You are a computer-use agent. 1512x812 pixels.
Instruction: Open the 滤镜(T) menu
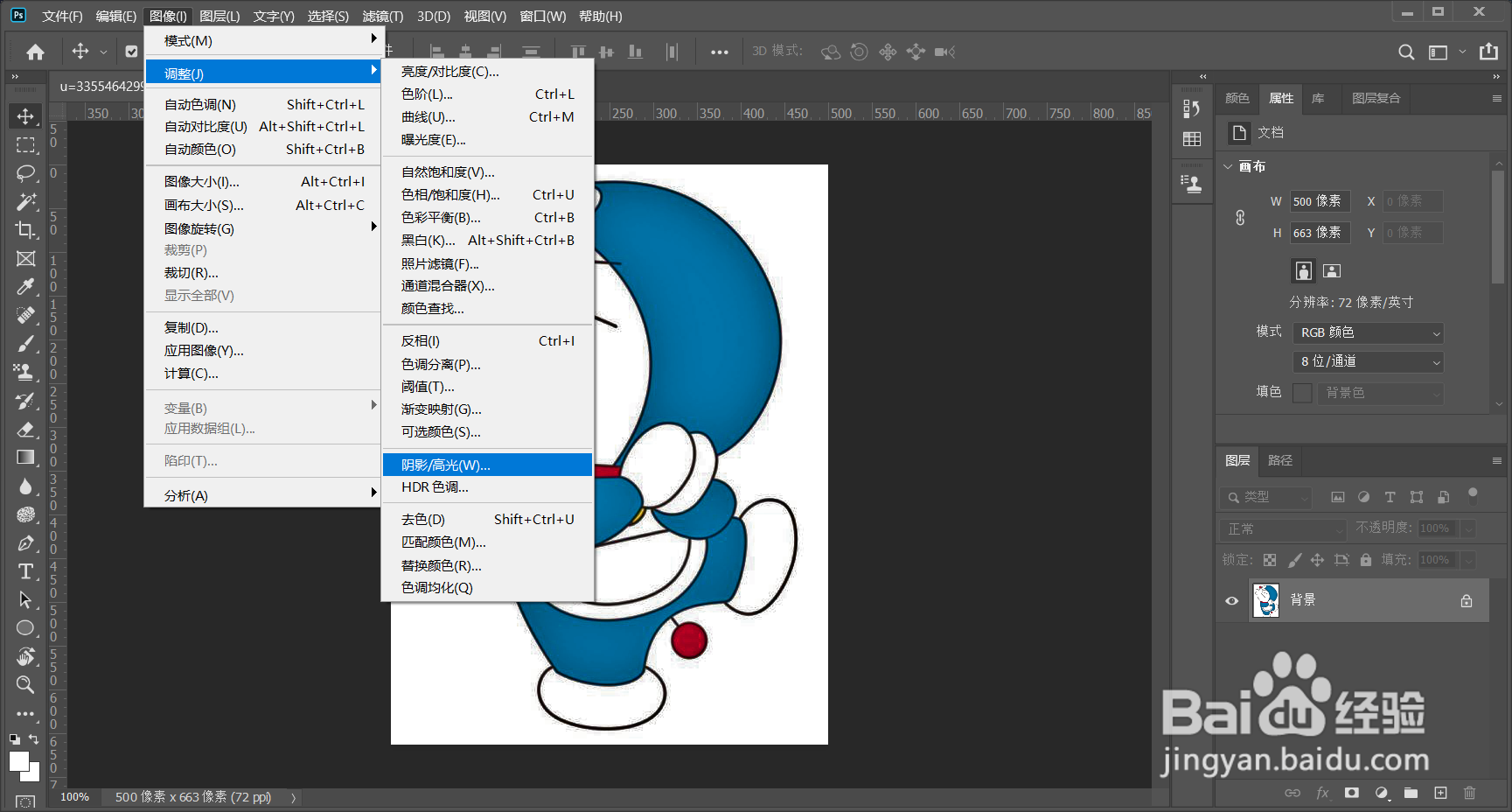383,16
